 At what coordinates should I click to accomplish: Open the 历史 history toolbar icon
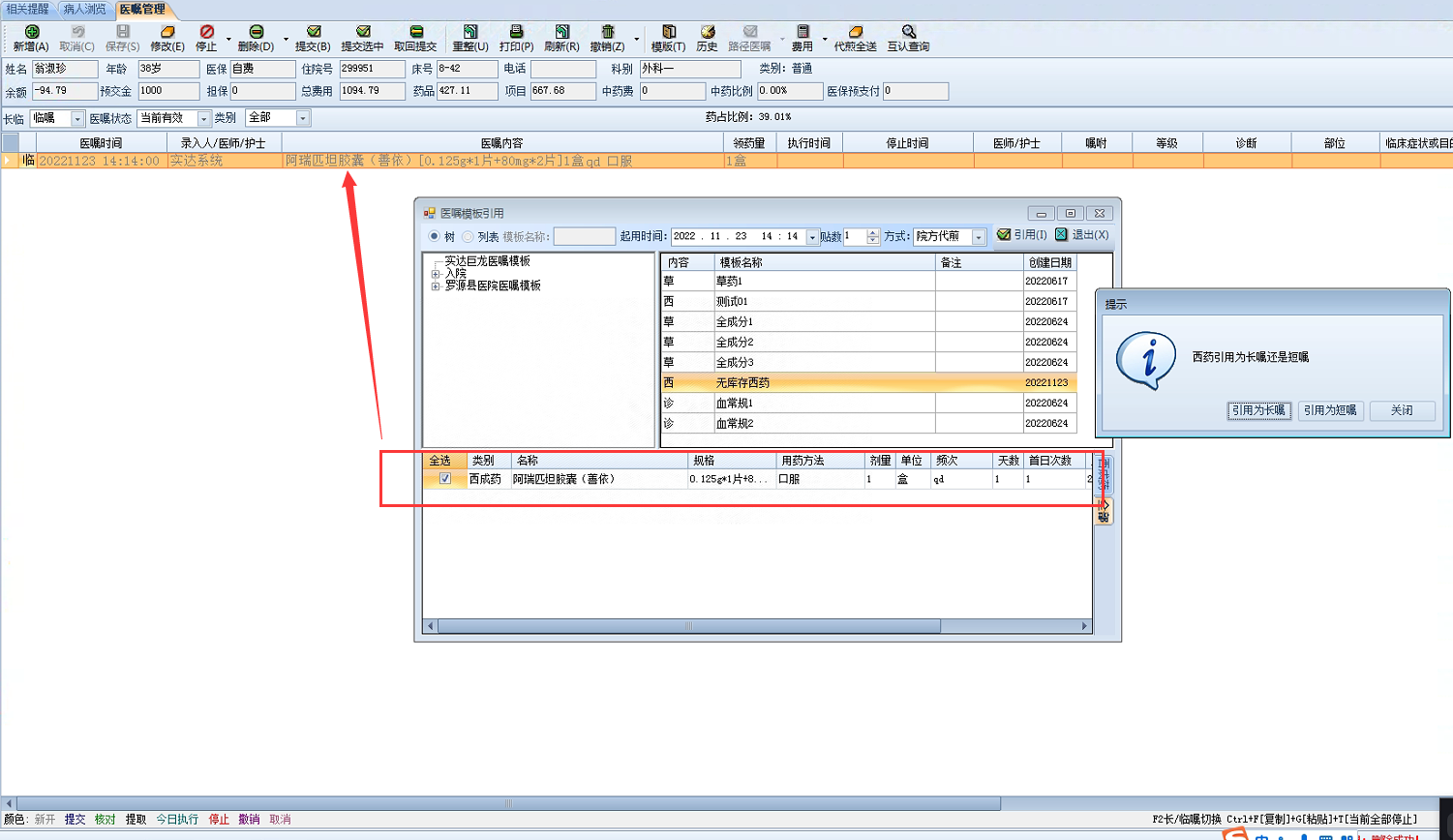(x=707, y=32)
